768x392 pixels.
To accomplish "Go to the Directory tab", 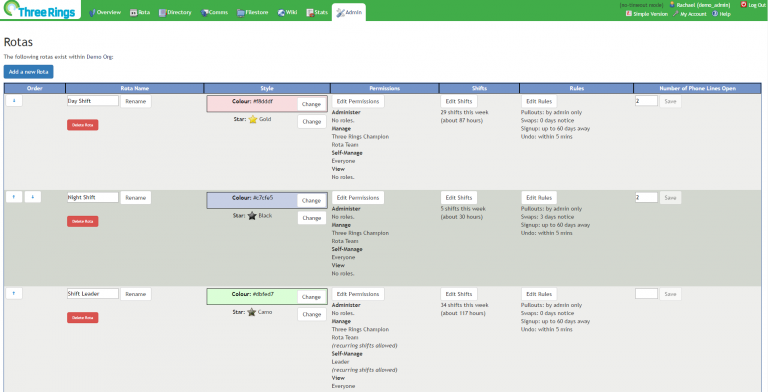I will coord(175,12).
